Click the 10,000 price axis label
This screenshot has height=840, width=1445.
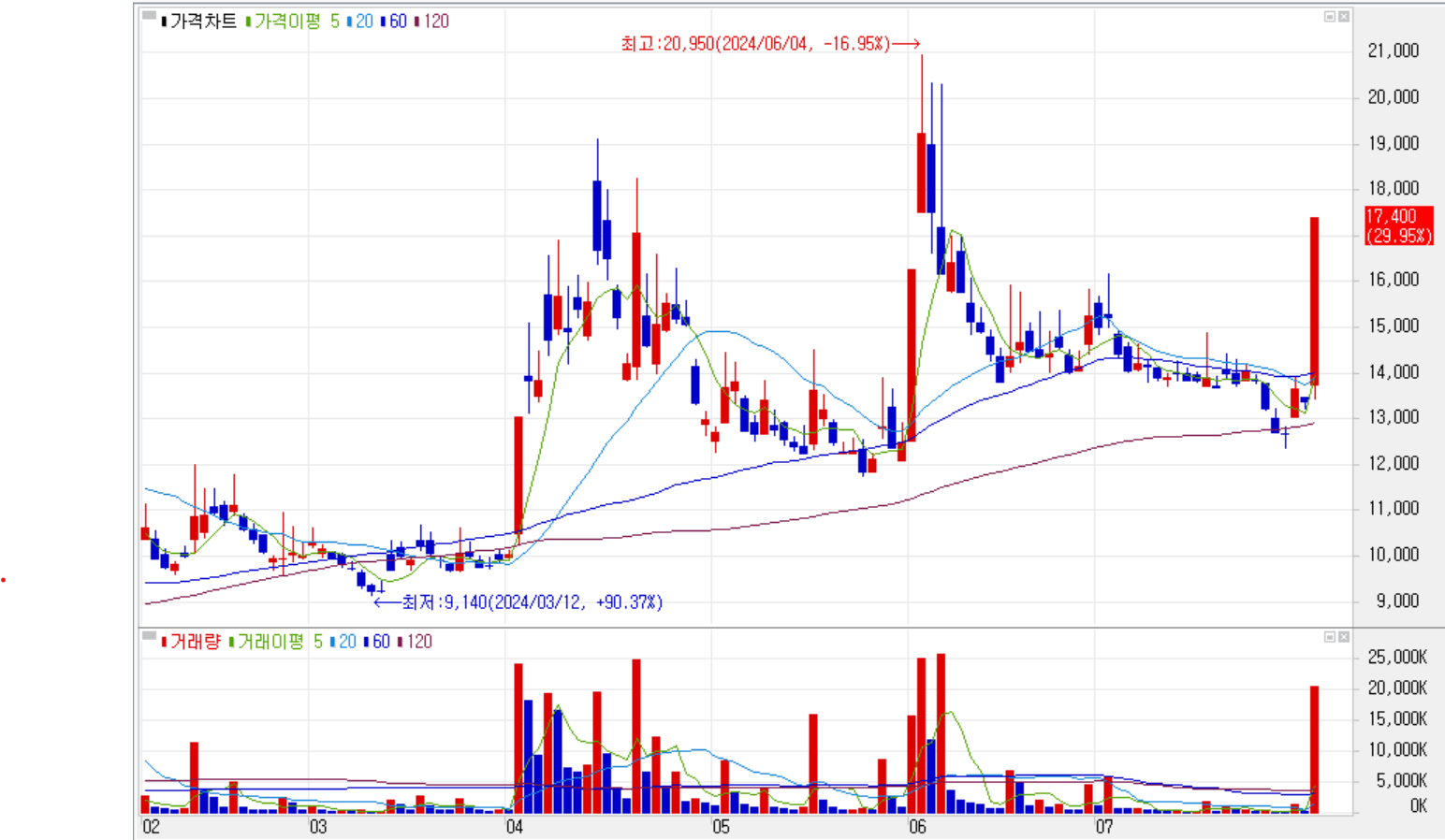[x=1393, y=555]
